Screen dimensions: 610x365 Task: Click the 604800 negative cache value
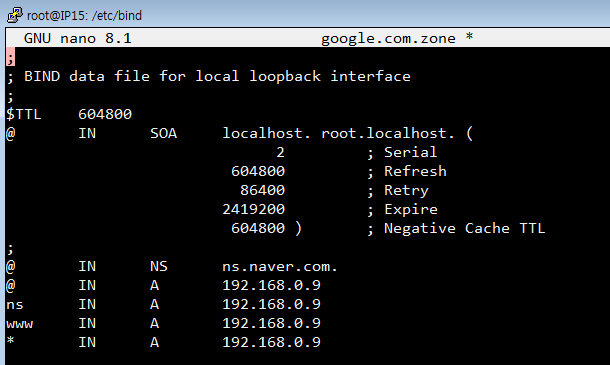(258, 228)
